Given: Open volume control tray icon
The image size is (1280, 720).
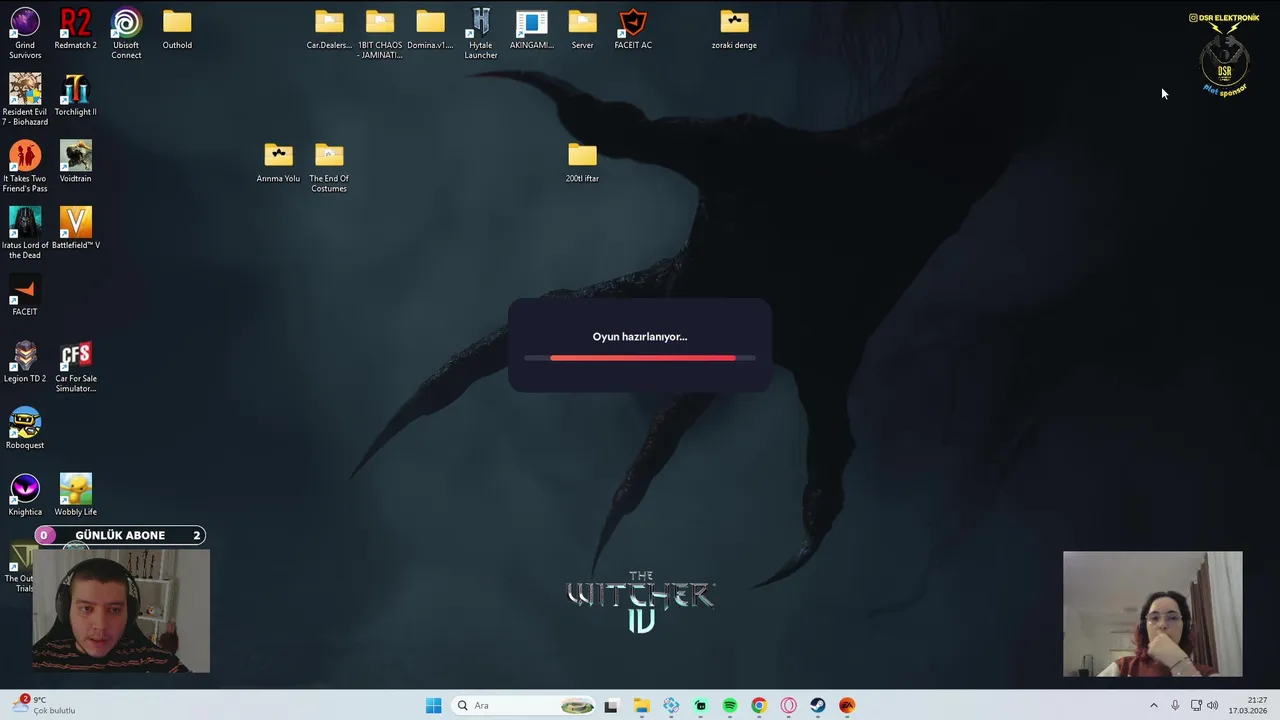Looking at the screenshot, I should pos(1213,705).
